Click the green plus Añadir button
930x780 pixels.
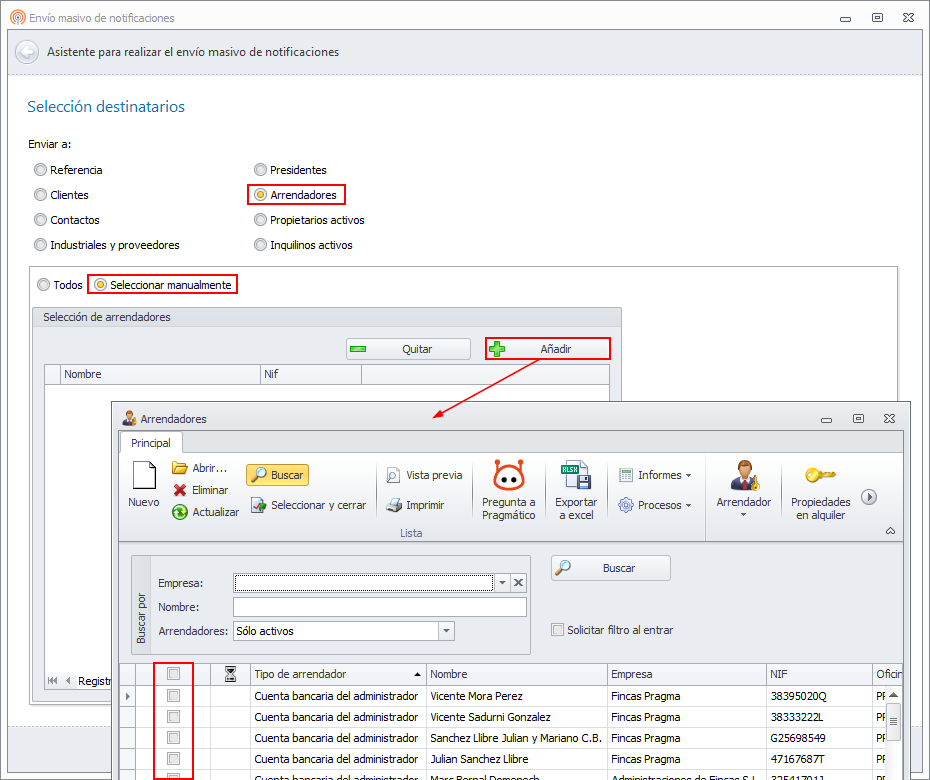pyautogui.click(x=547, y=349)
